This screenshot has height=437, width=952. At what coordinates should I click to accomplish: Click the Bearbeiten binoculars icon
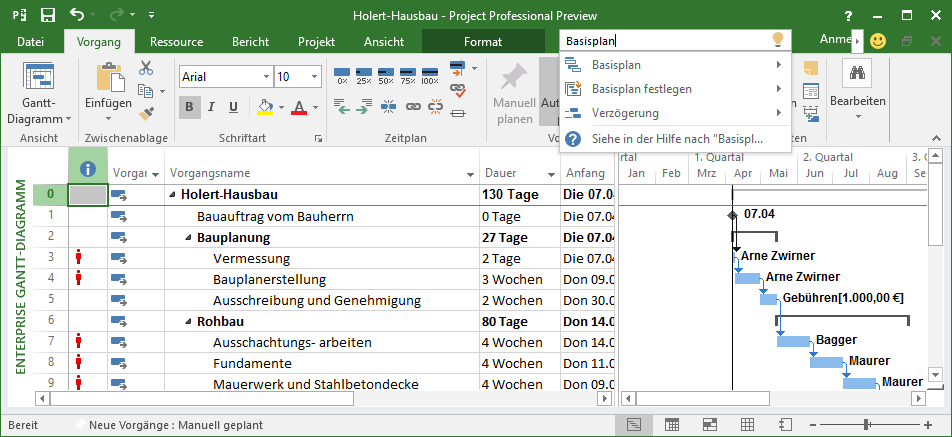[x=857, y=73]
